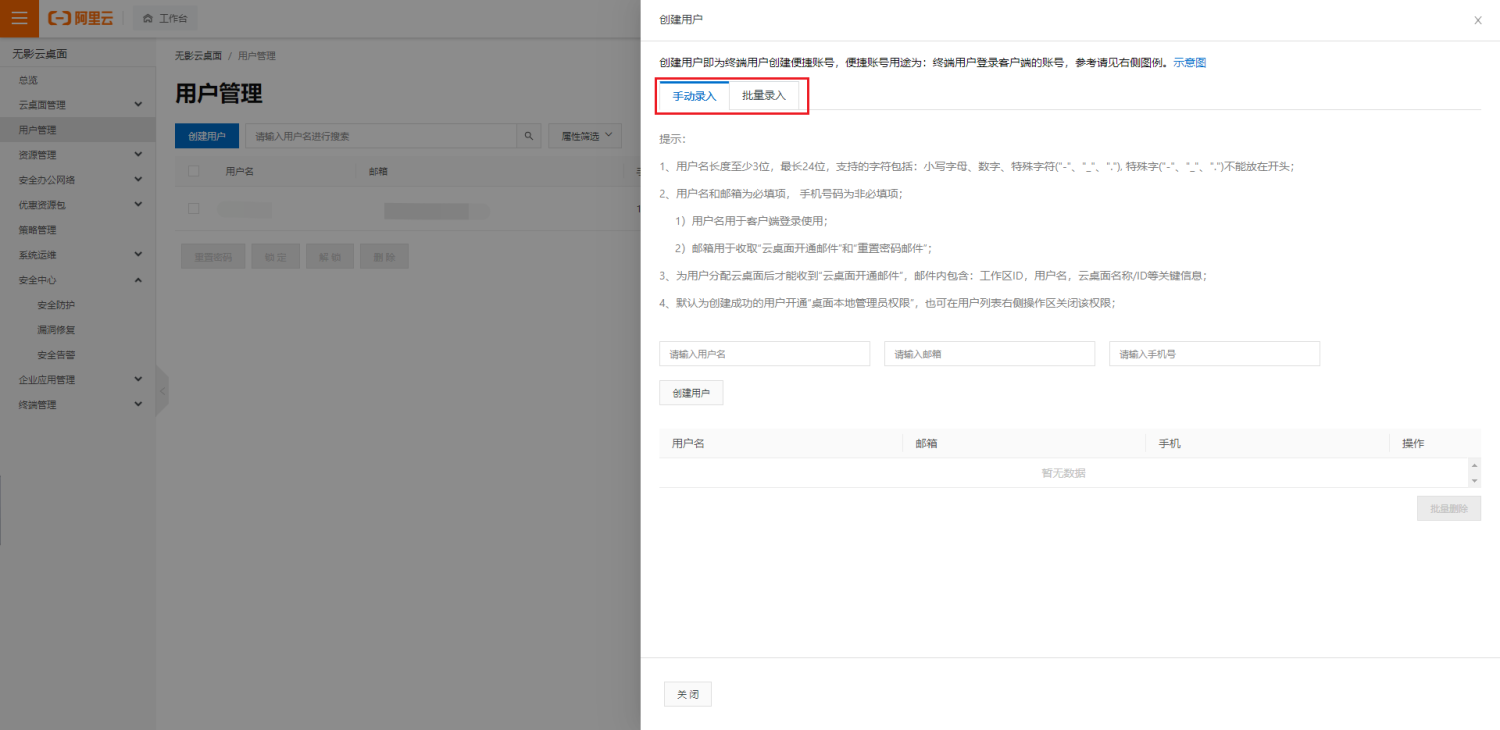Click the 删除 button beside 解锁
Viewport: 1500px width, 730px height.
coord(384,257)
